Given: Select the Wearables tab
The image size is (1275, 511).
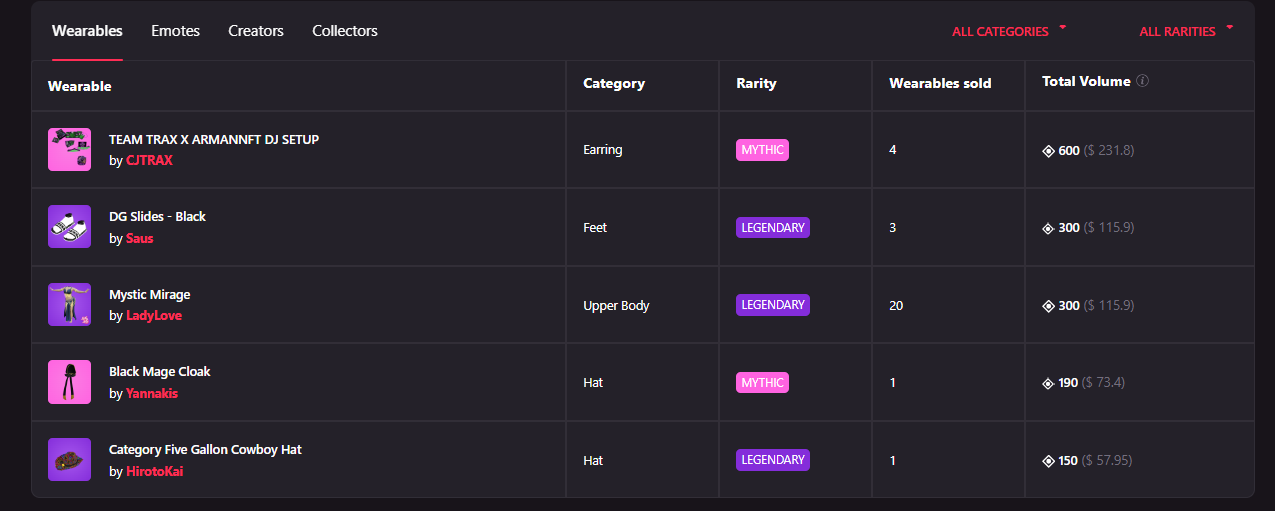Looking at the screenshot, I should click(87, 31).
